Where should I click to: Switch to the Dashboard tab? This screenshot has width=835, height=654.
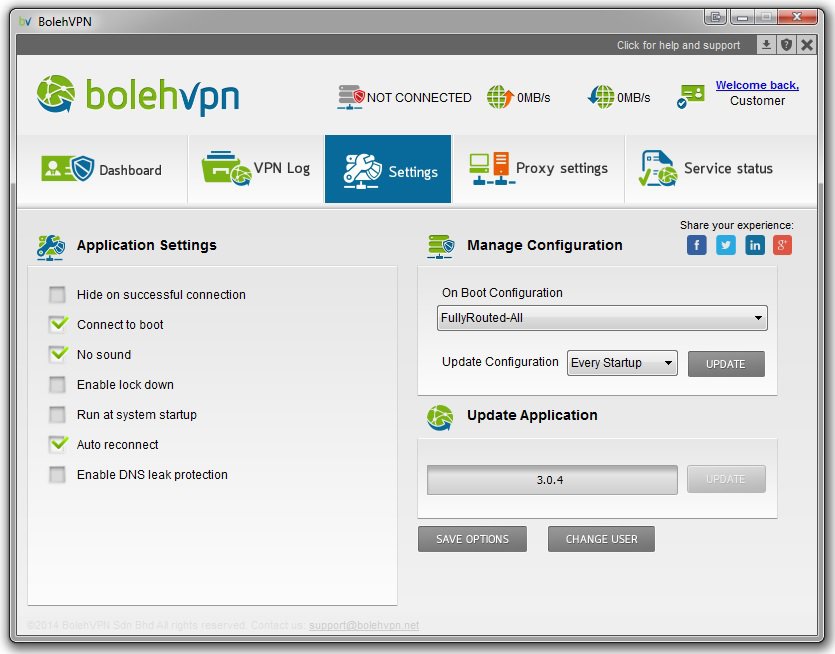coord(102,169)
